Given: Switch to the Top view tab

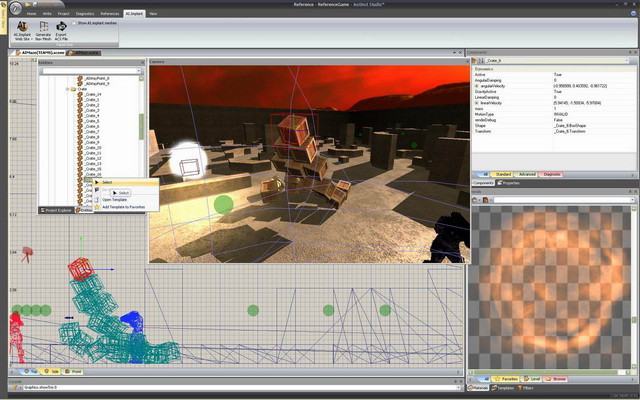Looking at the screenshot, I should click(x=30, y=372).
